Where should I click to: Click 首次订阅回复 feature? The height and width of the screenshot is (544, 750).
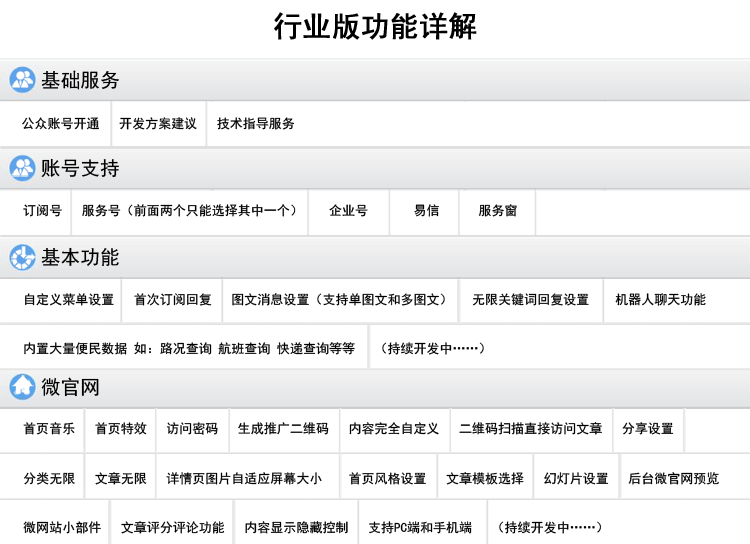(173, 300)
